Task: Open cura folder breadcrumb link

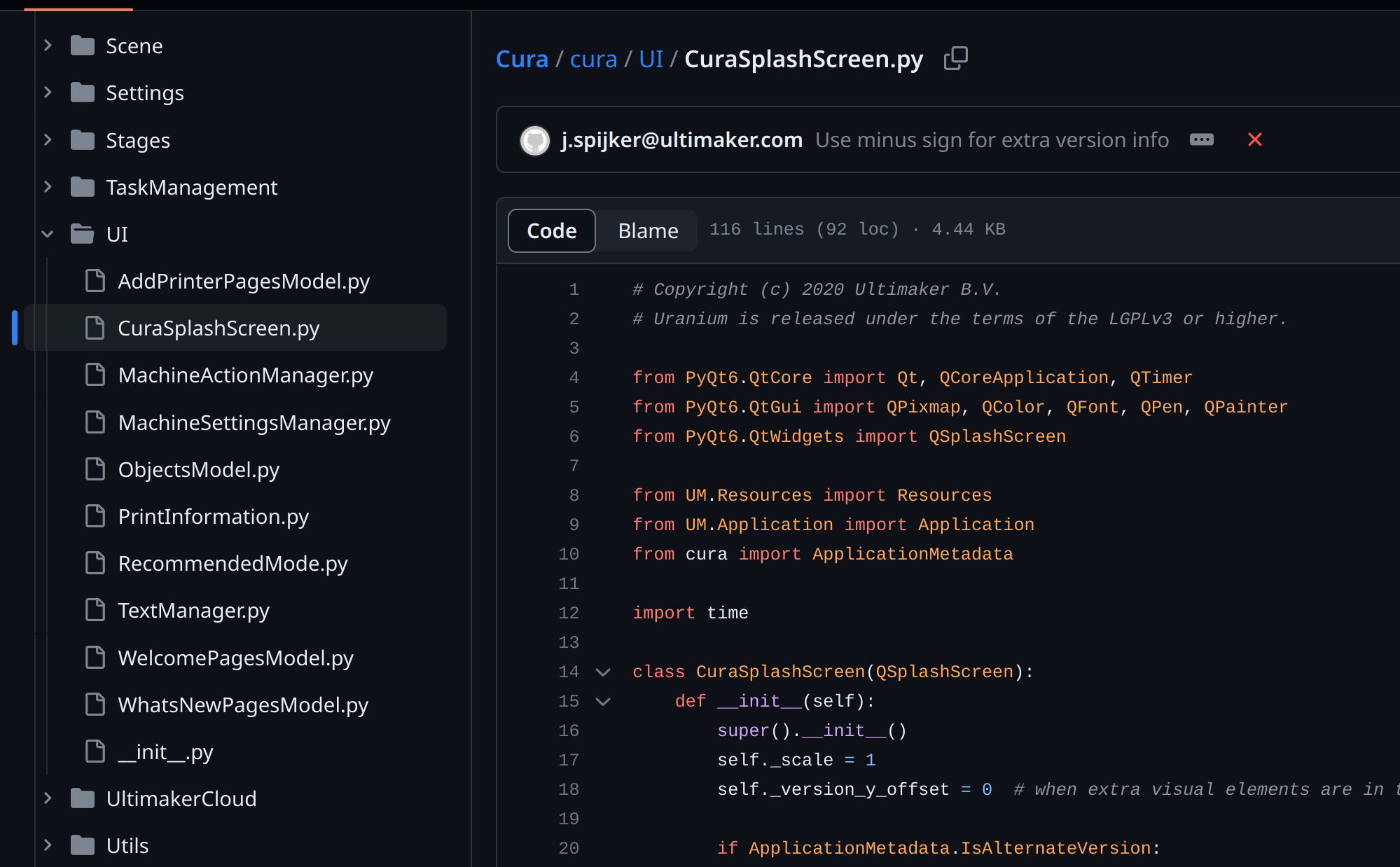Action: coord(594,59)
